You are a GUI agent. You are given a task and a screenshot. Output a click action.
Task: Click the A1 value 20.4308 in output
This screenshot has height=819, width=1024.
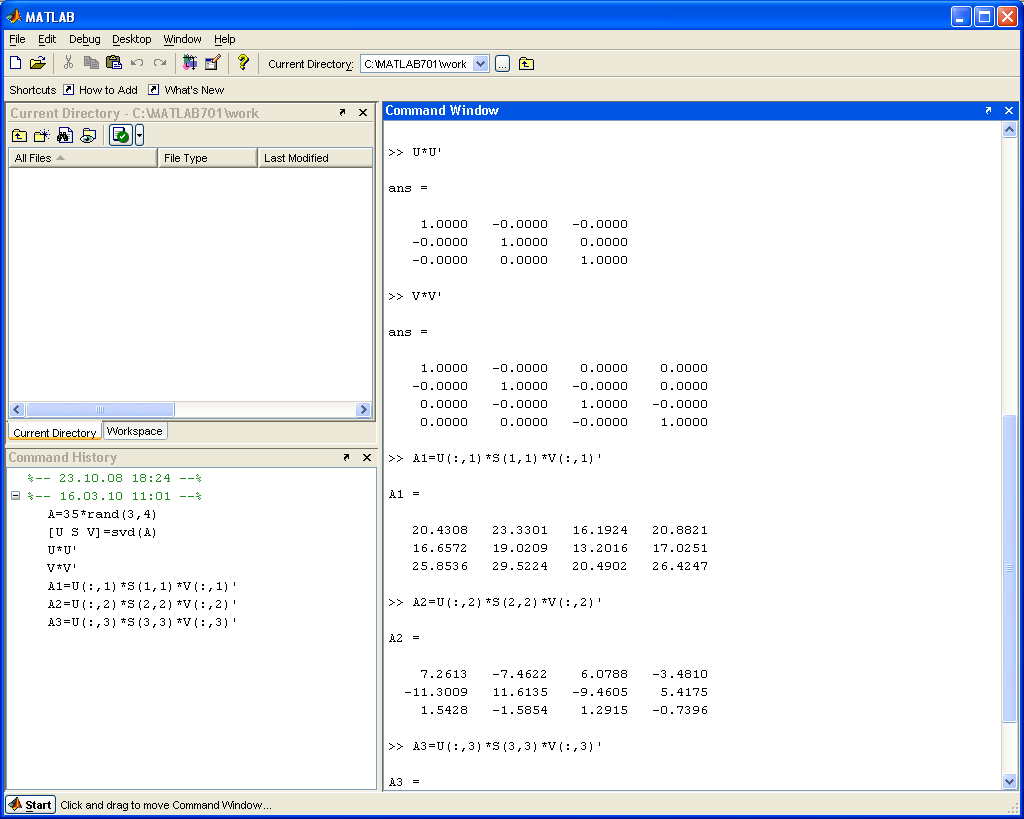point(440,530)
